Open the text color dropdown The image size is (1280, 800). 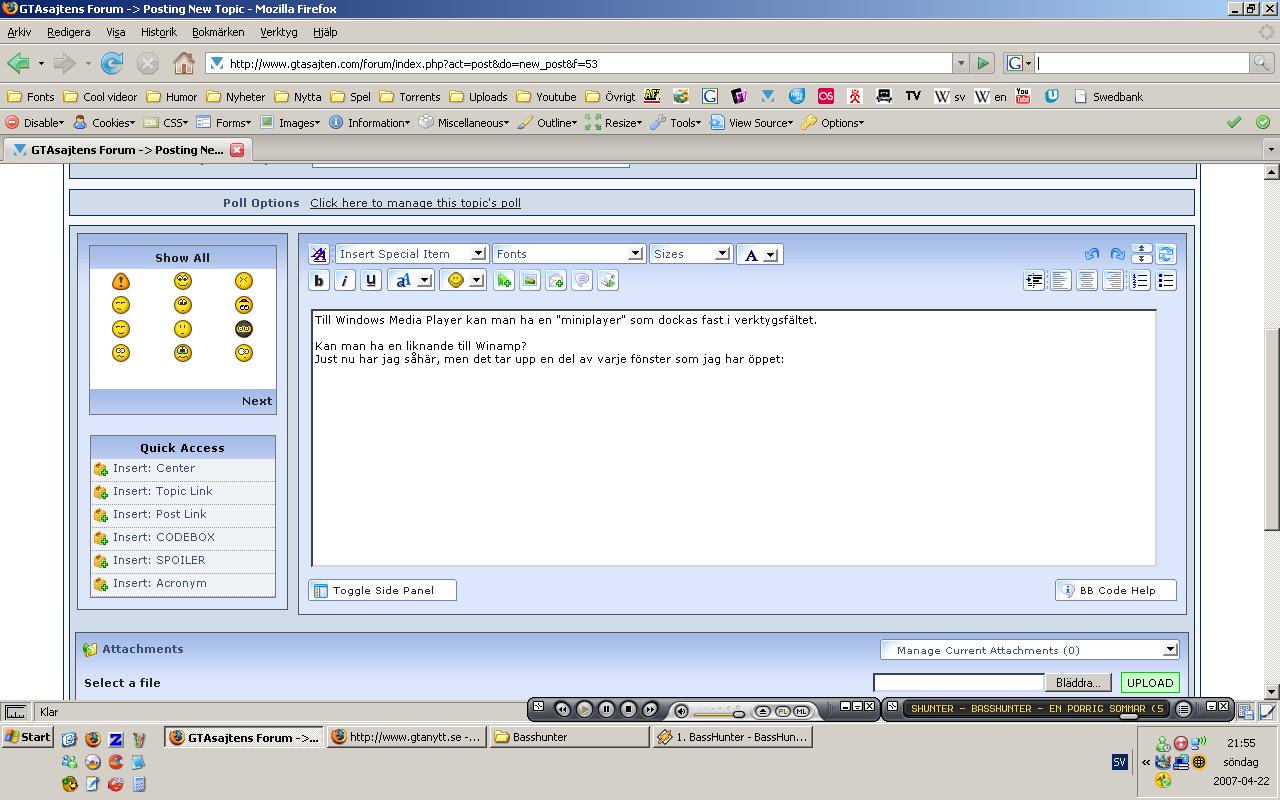click(759, 255)
